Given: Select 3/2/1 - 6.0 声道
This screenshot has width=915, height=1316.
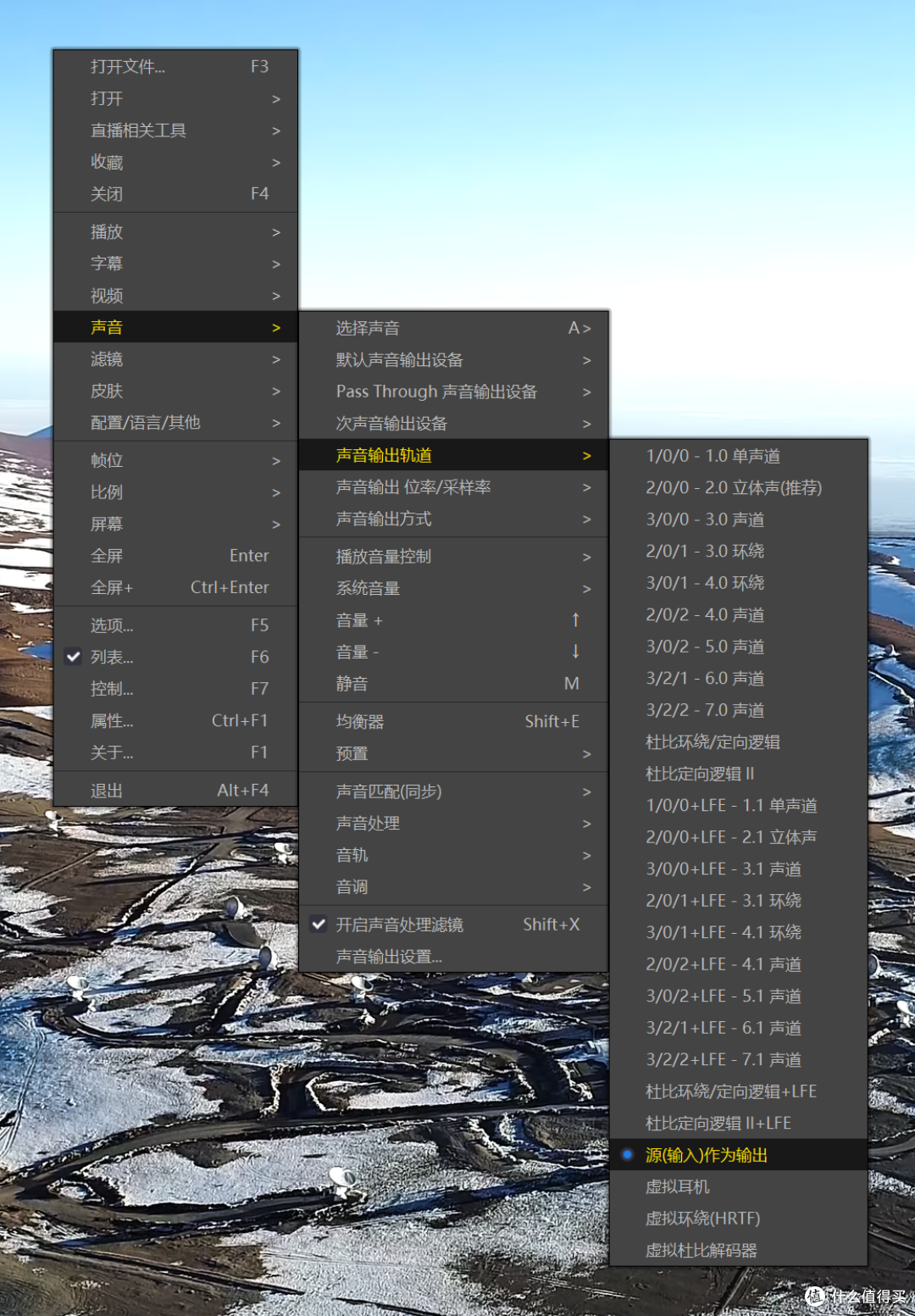Looking at the screenshot, I should pos(739,679).
